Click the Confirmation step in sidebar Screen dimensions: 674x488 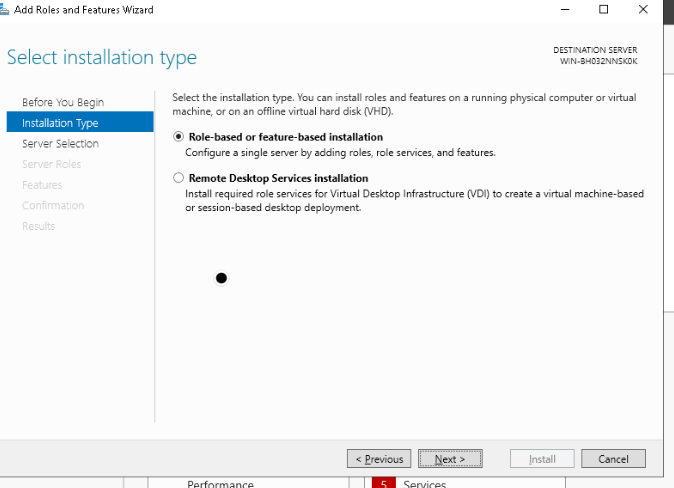[53, 205]
